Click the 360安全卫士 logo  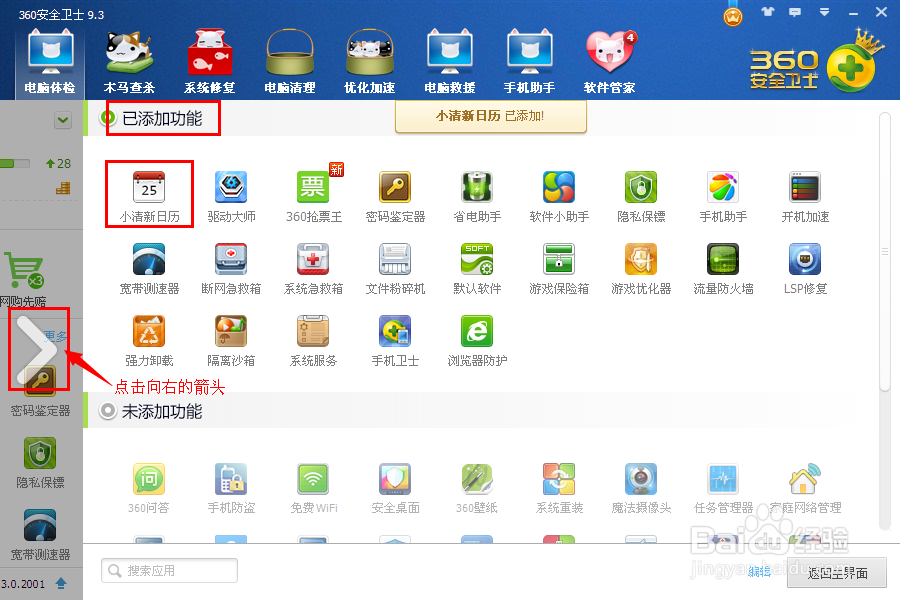tap(815, 63)
